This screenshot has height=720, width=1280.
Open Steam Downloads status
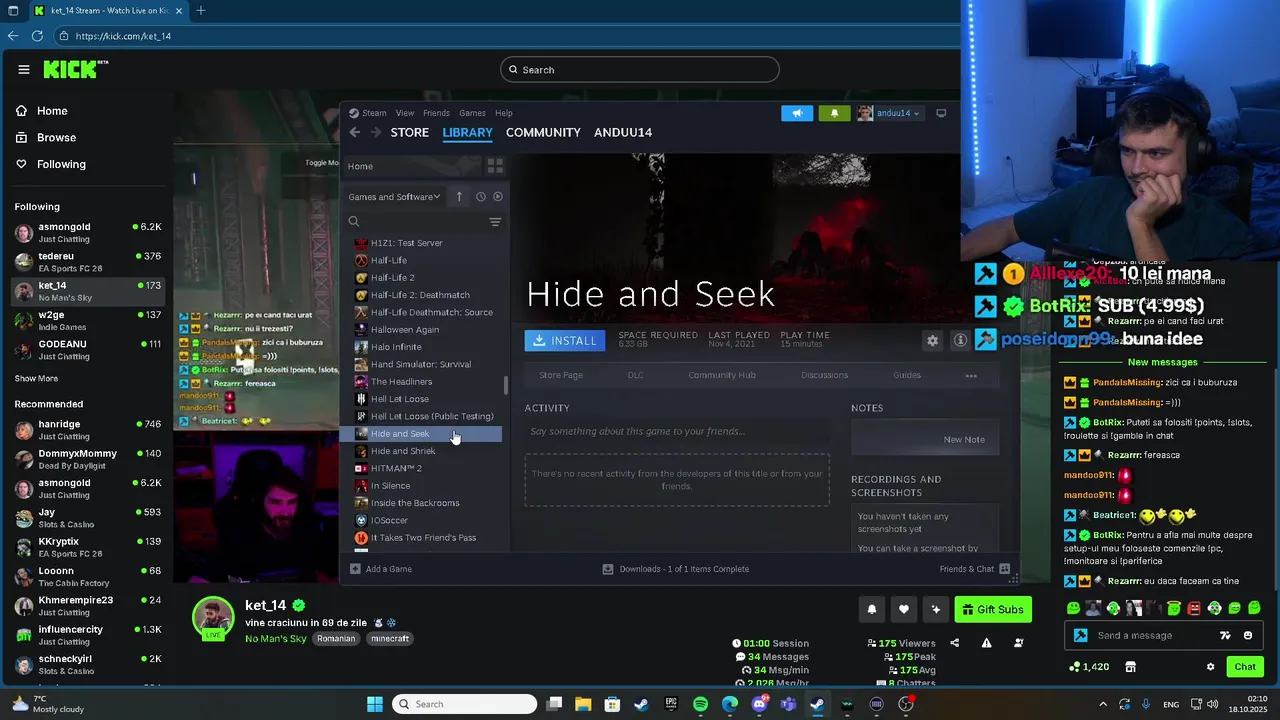[676, 569]
